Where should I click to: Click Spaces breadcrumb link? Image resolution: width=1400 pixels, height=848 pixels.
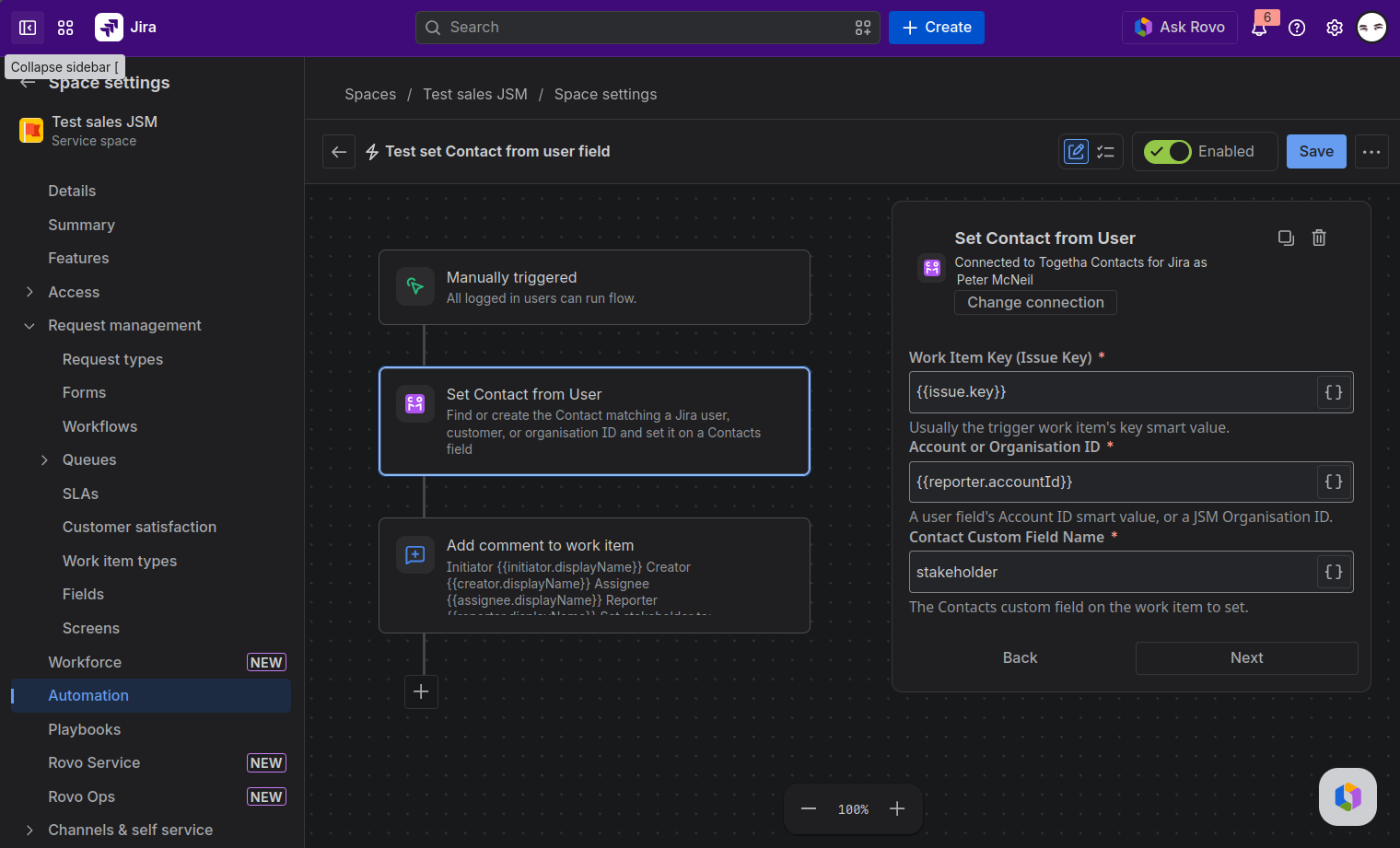click(x=370, y=95)
